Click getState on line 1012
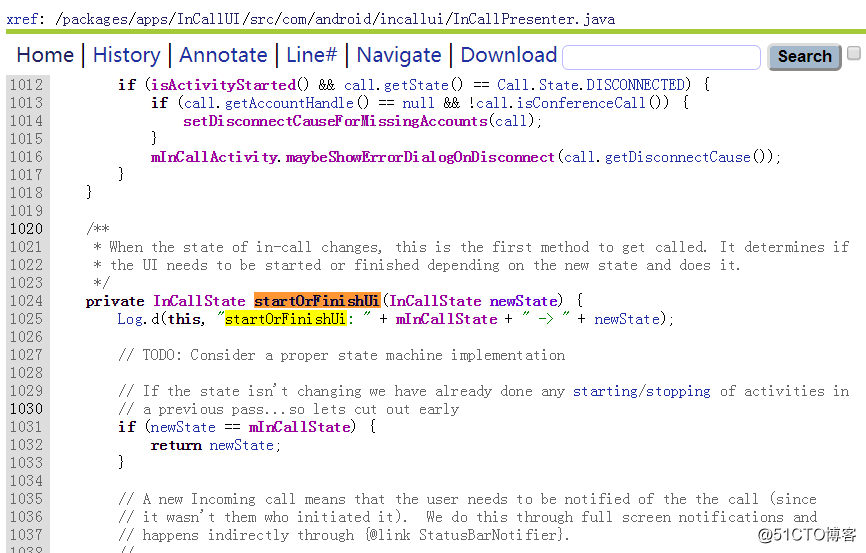Viewport: 866px width, 553px height. tap(416, 85)
